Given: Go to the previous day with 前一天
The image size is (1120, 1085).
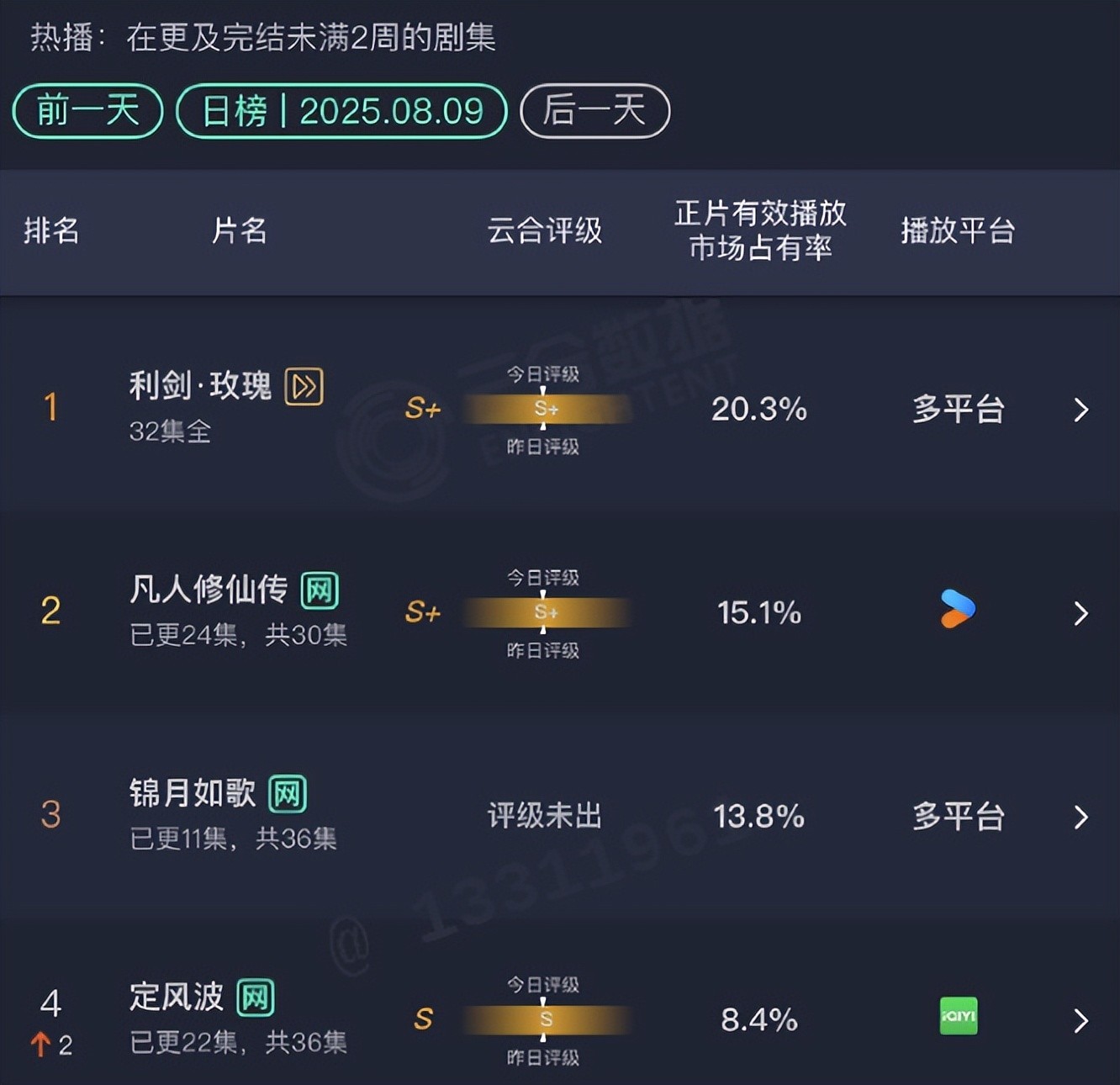Looking at the screenshot, I should point(87,111).
